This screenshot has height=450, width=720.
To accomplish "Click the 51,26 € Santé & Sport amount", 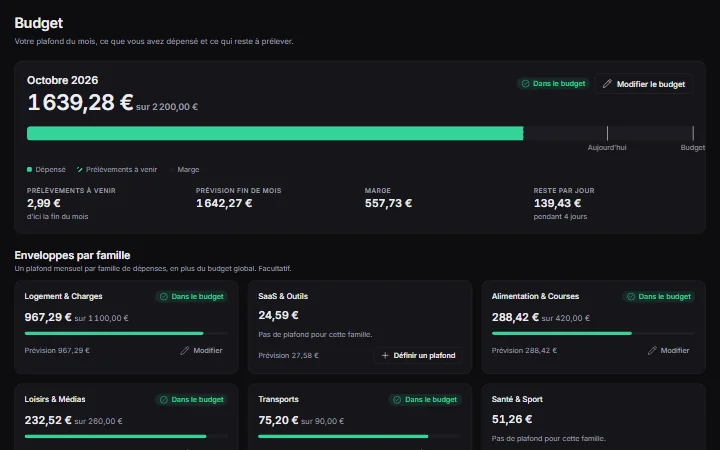I will [x=512, y=419].
